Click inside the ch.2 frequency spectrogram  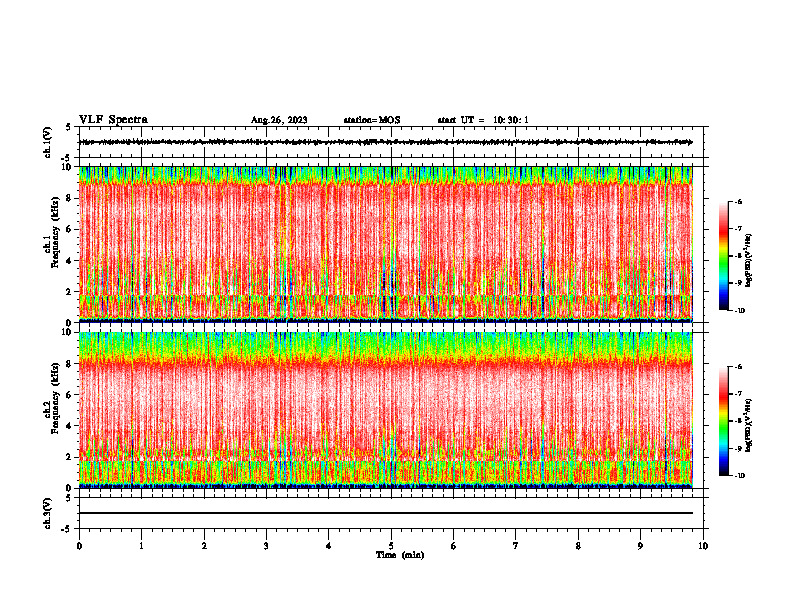tap(386, 410)
